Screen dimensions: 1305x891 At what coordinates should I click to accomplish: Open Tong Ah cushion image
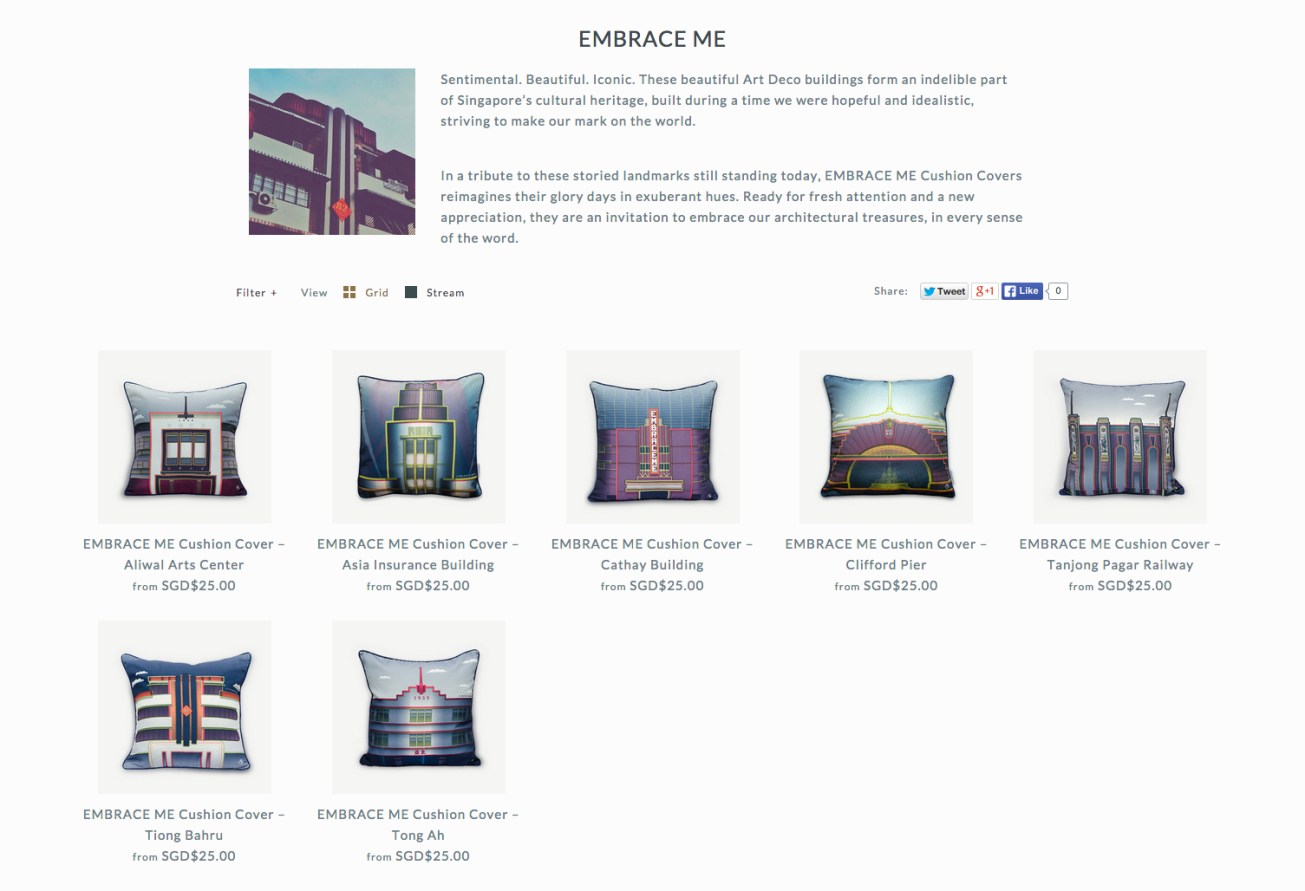click(418, 707)
